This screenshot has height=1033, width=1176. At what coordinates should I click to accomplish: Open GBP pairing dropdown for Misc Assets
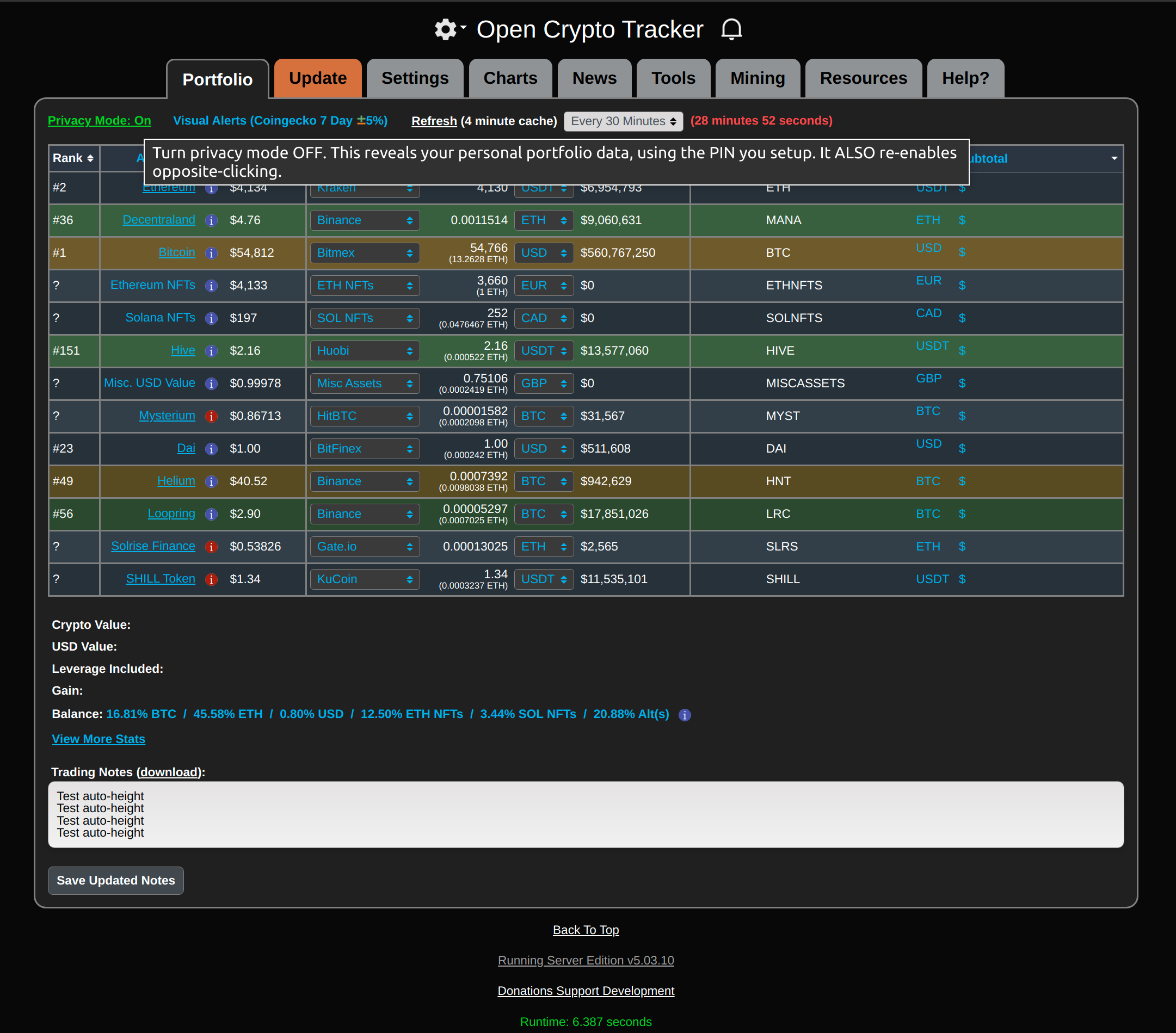pyautogui.click(x=544, y=383)
